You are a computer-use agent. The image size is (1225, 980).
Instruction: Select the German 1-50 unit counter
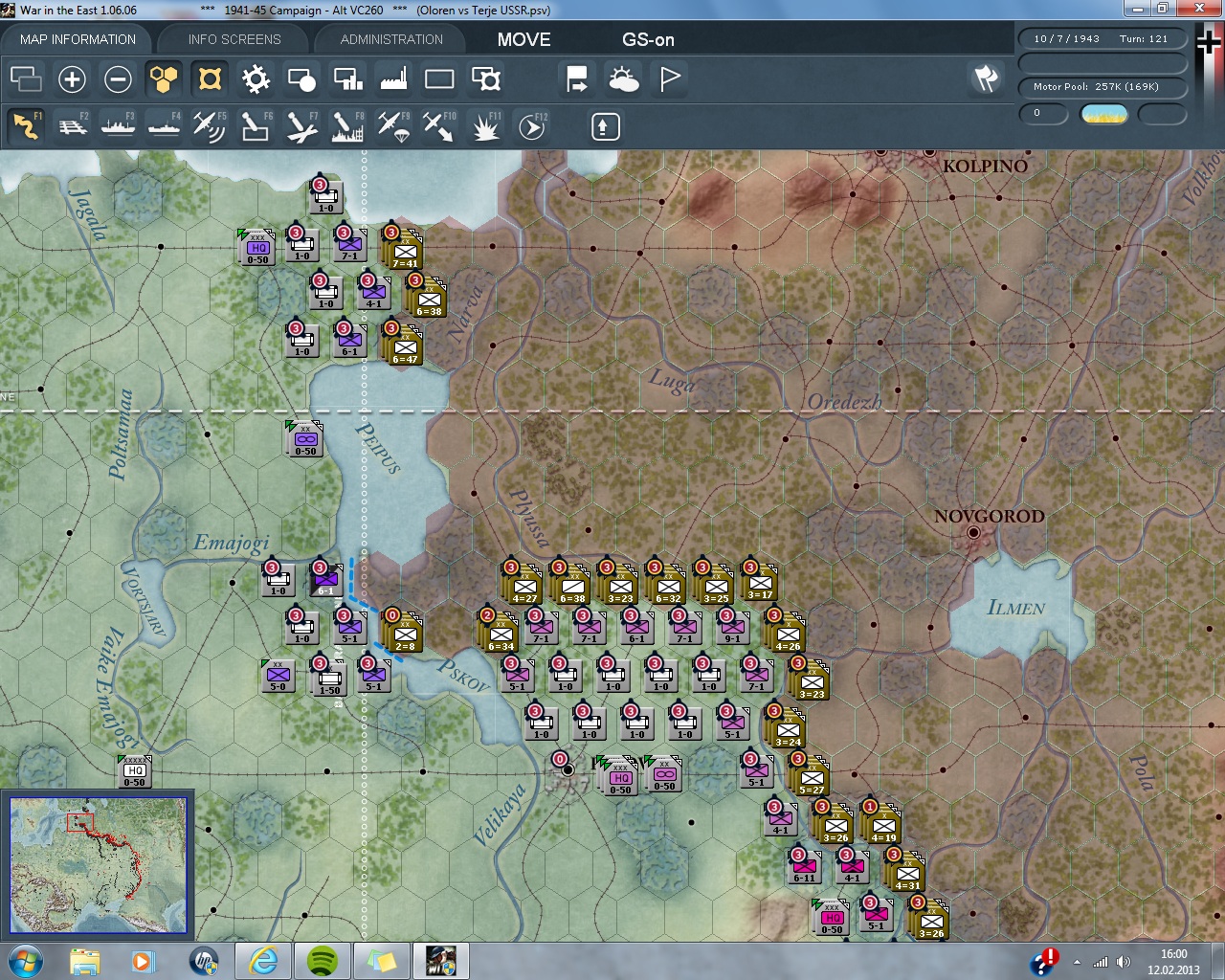pyautogui.click(x=328, y=678)
